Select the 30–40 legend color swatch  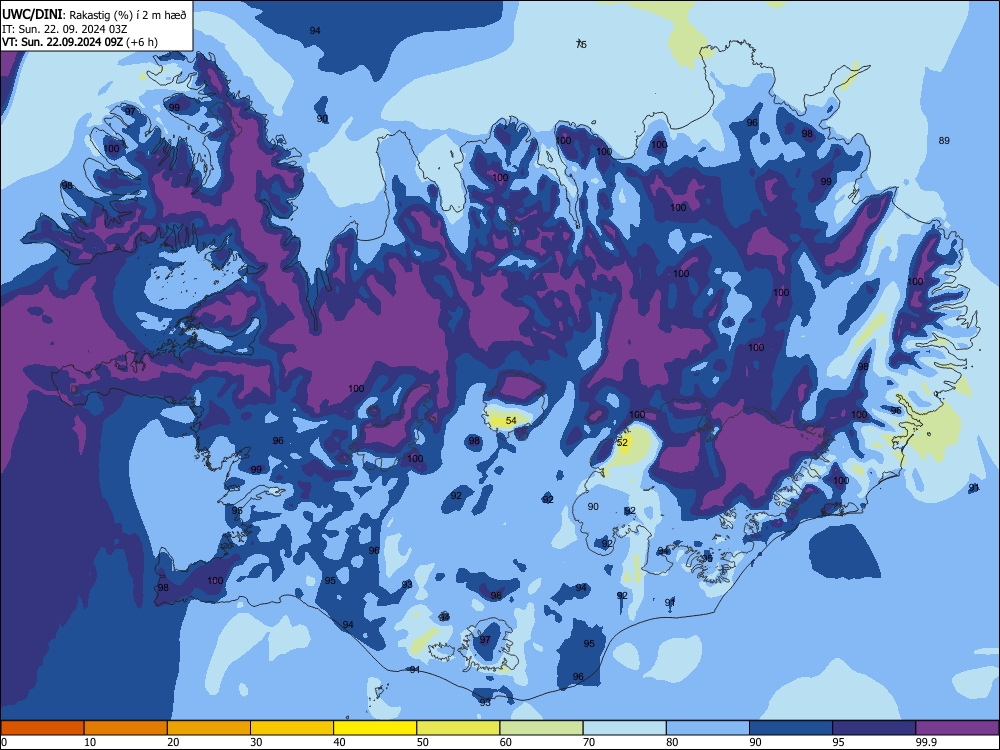[292, 728]
